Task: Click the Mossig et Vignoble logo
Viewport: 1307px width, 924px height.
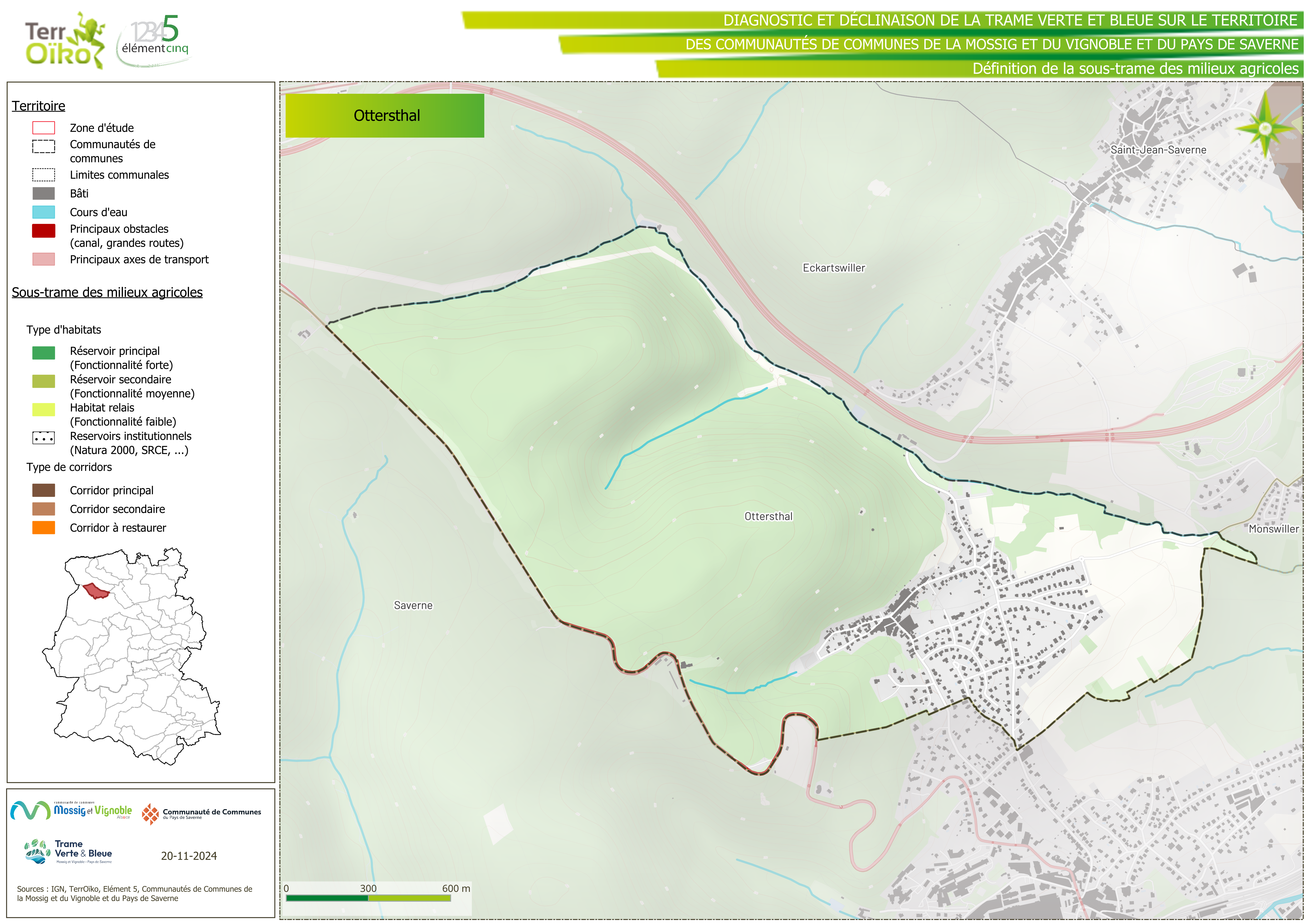Action: pos(72,810)
